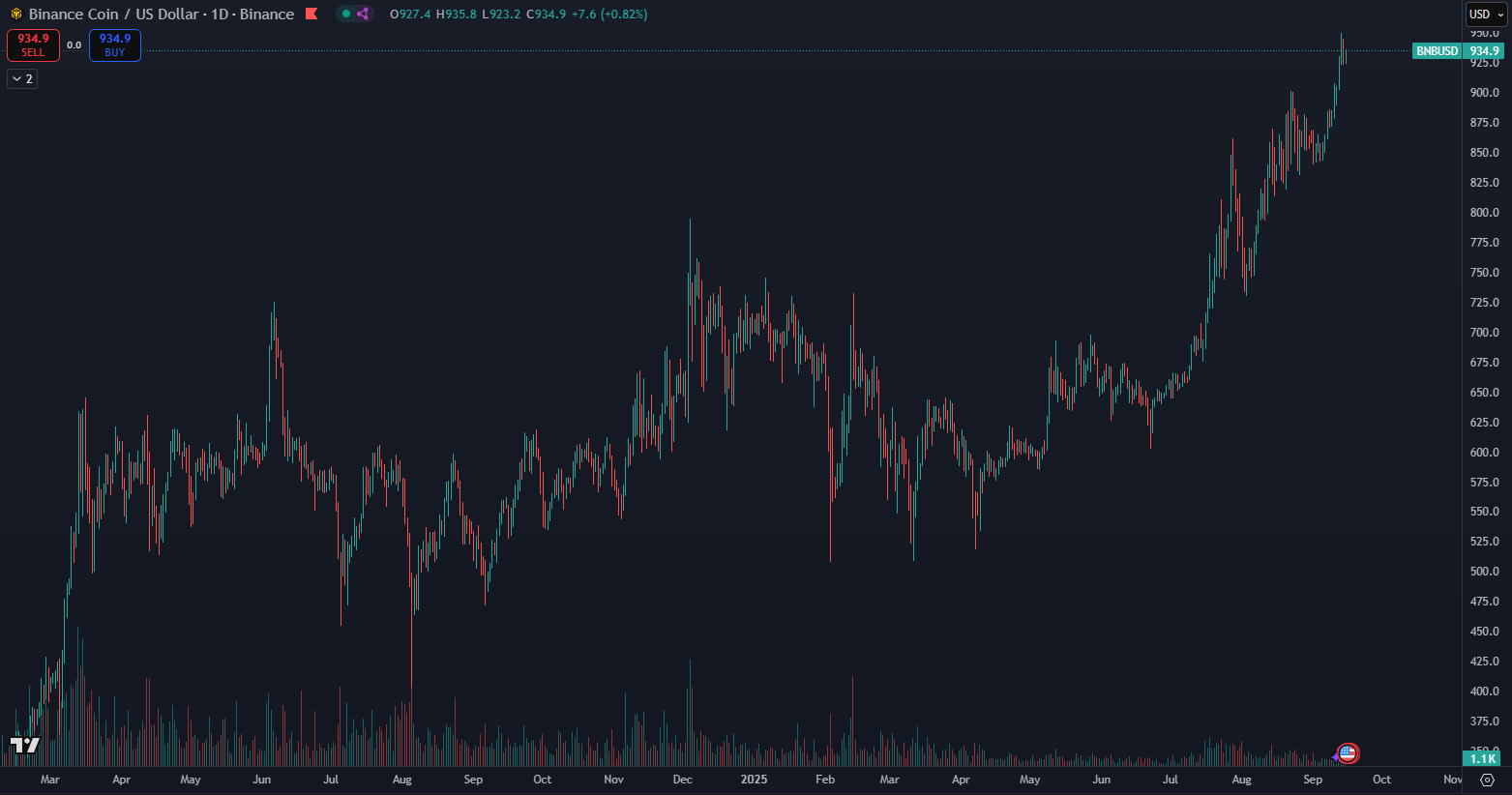Click the Jun label on time axis

pyautogui.click(x=261, y=780)
